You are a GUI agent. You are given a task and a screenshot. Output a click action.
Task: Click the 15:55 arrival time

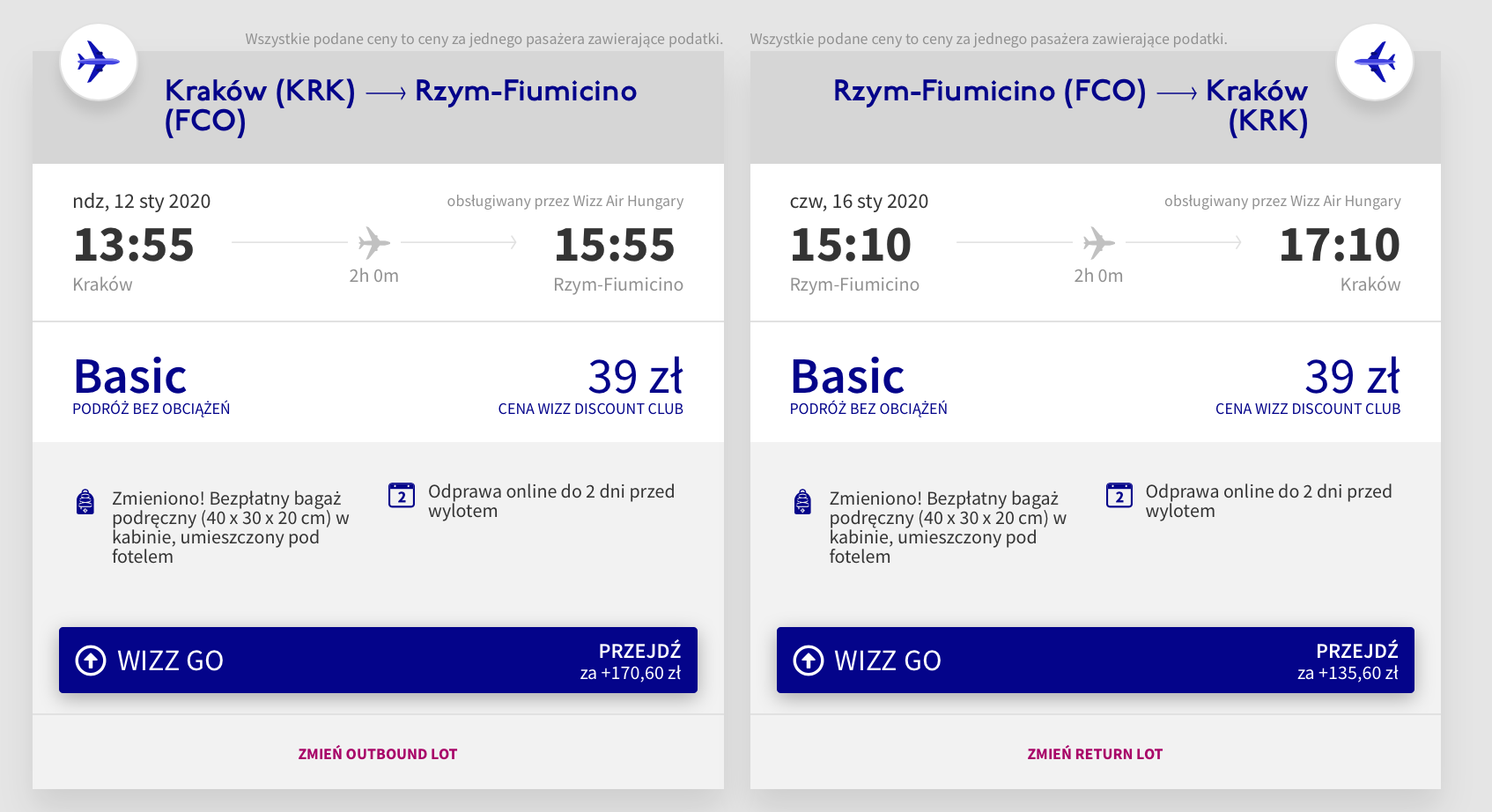615,245
